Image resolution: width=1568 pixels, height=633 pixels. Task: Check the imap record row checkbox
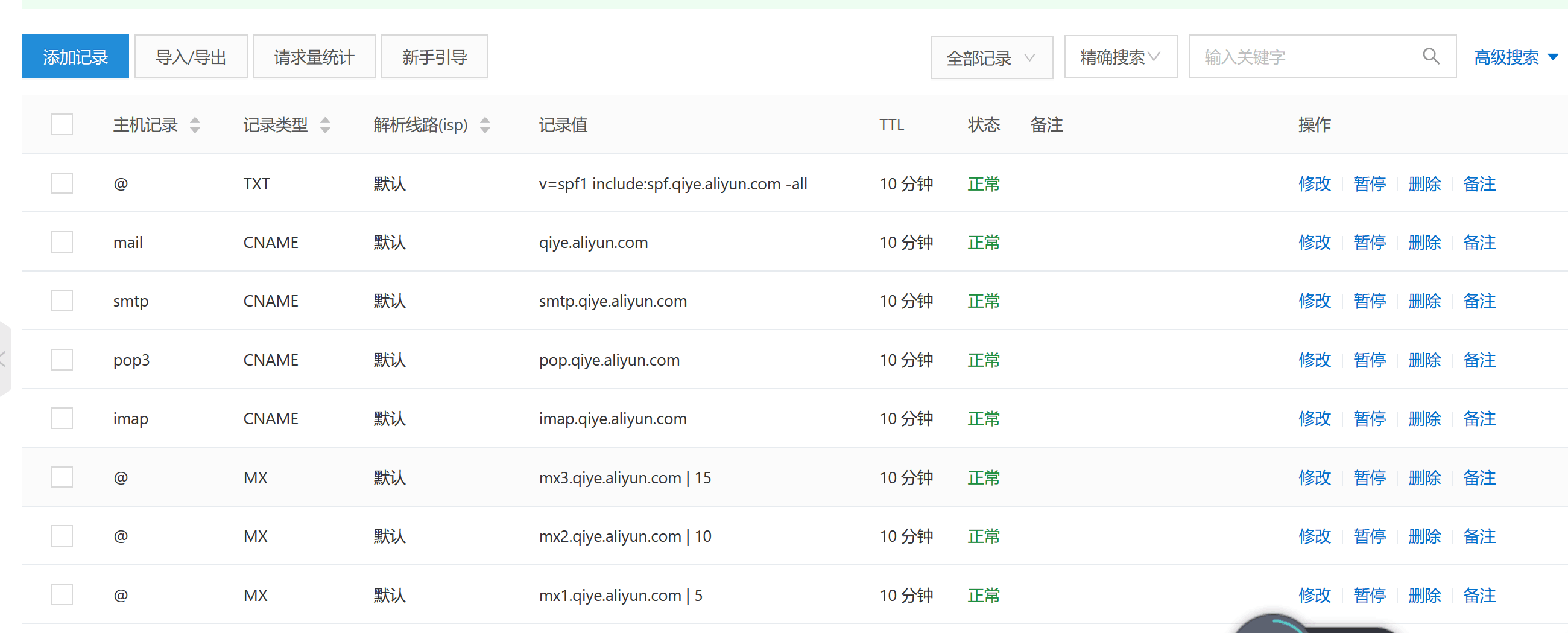click(x=62, y=418)
